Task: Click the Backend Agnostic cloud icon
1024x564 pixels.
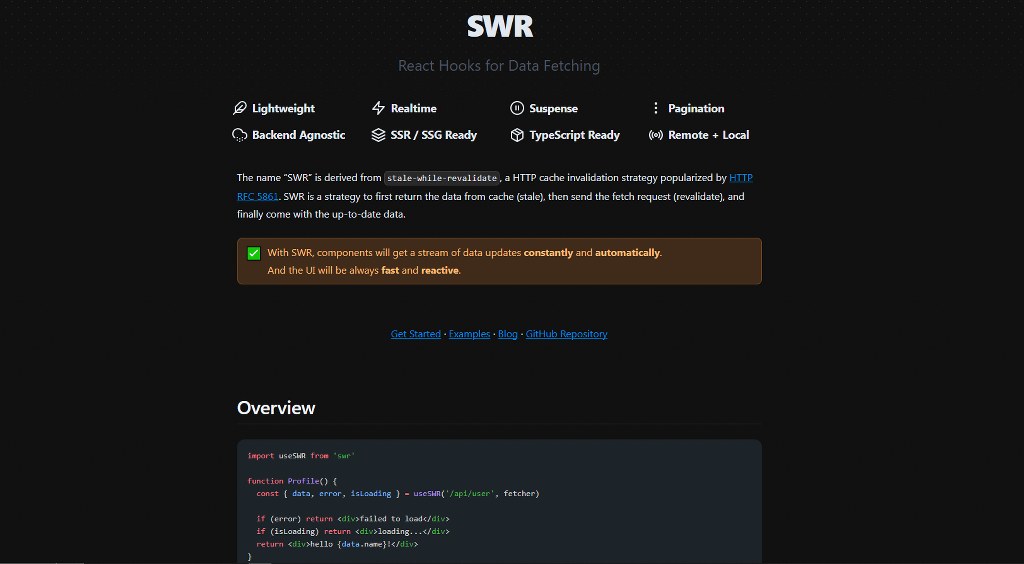Action: 240,135
